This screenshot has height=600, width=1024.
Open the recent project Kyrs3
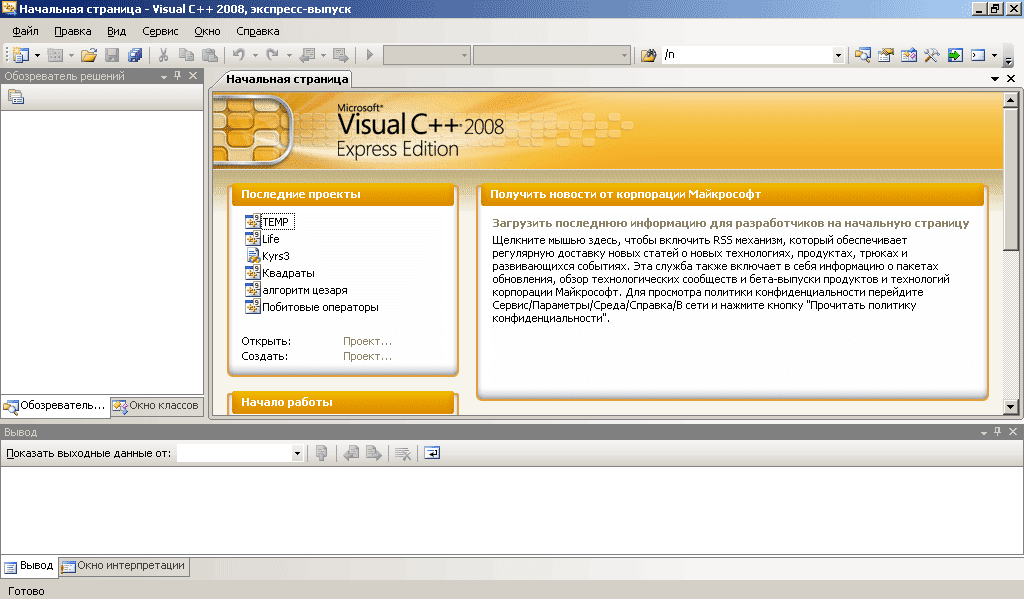275,256
